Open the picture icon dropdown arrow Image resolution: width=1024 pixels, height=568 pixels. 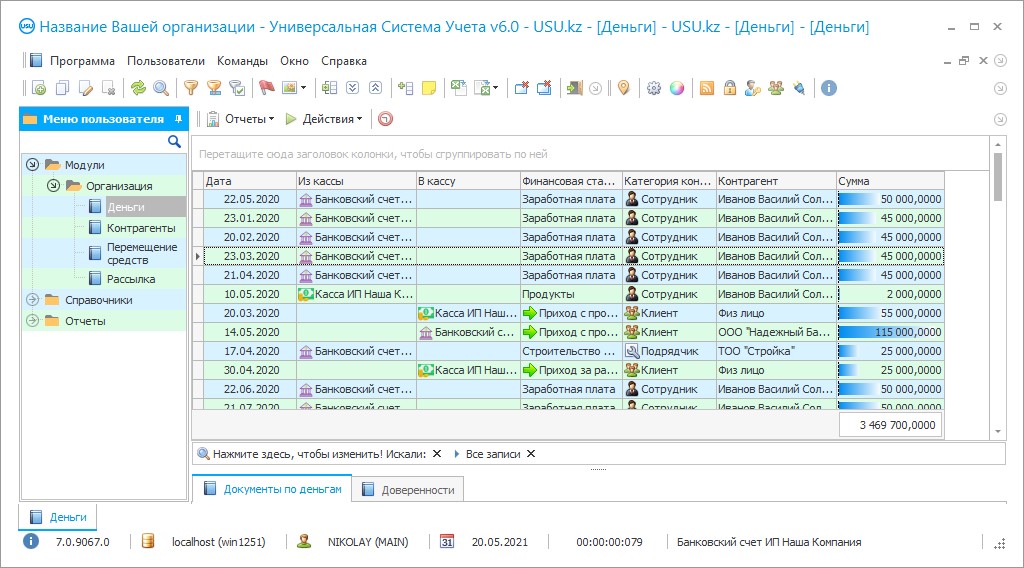304,88
